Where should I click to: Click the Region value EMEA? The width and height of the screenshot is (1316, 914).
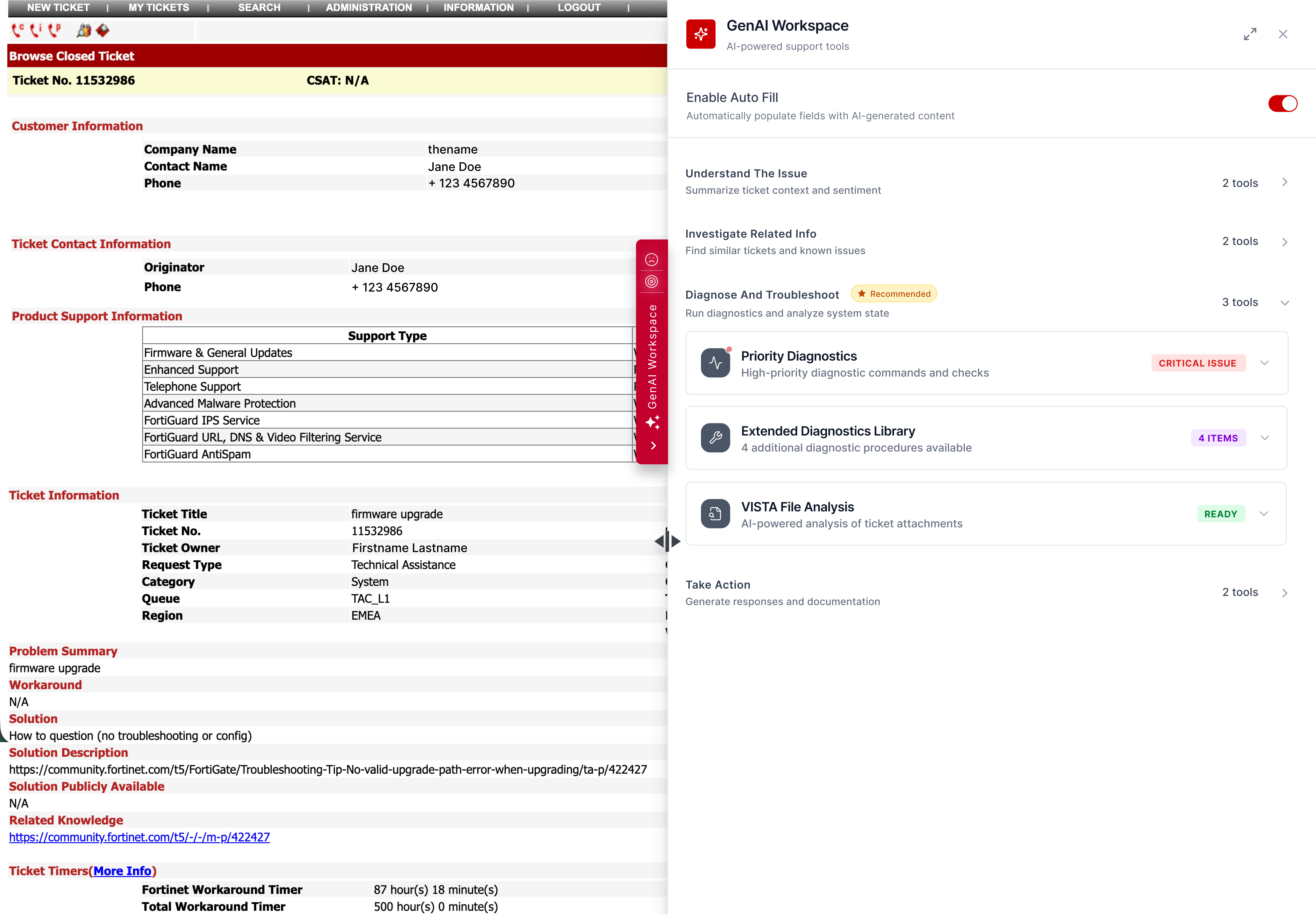(x=366, y=615)
